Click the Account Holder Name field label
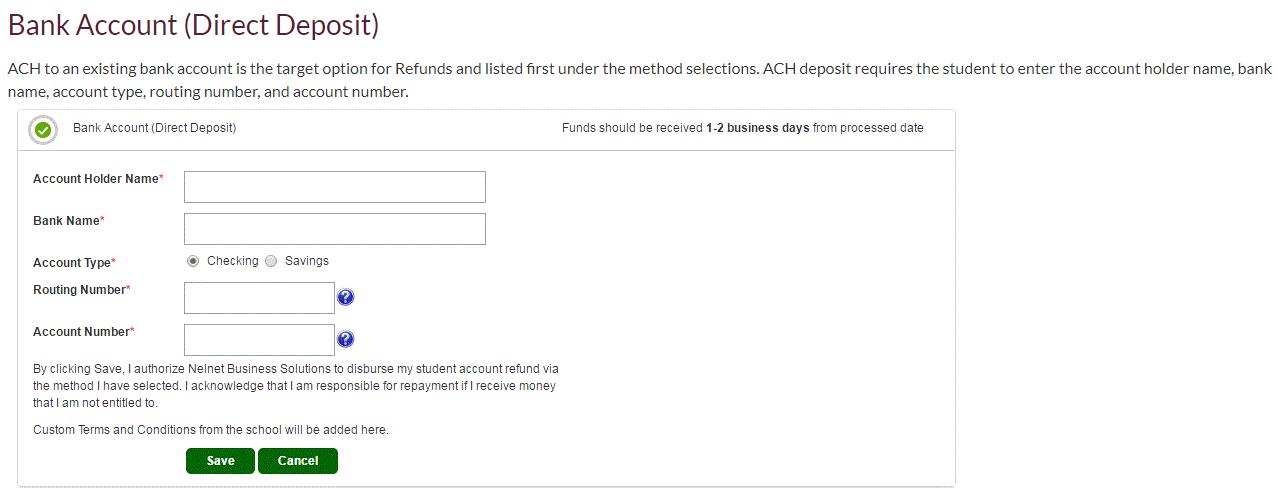This screenshot has width=1276, height=504. point(98,179)
